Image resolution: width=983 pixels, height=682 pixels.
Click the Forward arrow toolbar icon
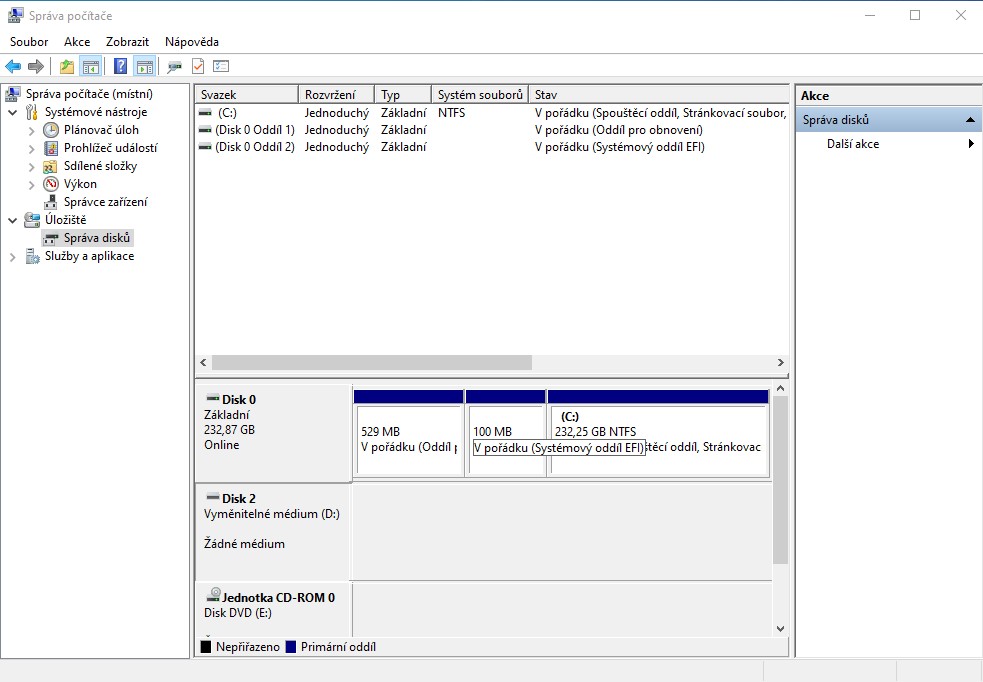coord(36,66)
